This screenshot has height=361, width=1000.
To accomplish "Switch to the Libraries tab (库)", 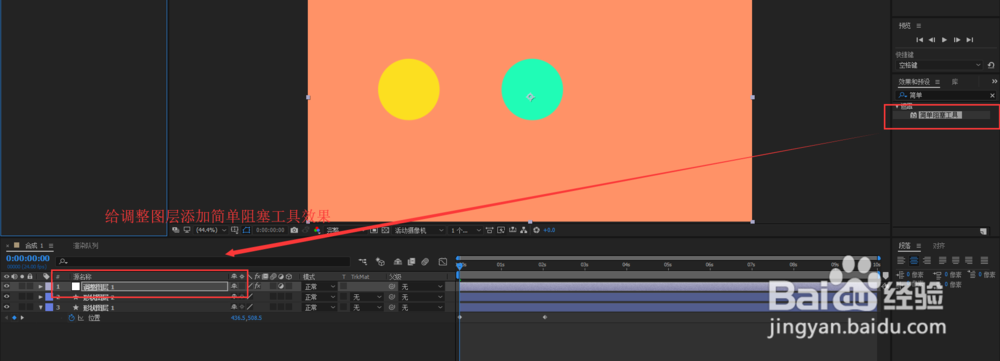I will (955, 82).
